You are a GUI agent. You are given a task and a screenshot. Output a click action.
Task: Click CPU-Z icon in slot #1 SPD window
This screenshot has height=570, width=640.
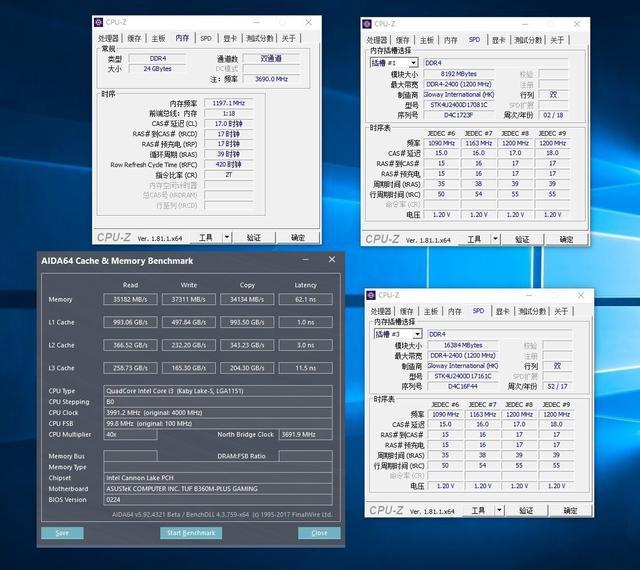(367, 24)
